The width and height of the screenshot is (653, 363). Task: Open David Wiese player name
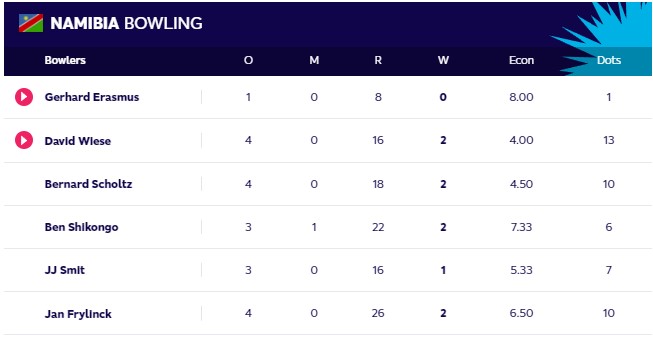tap(77, 141)
